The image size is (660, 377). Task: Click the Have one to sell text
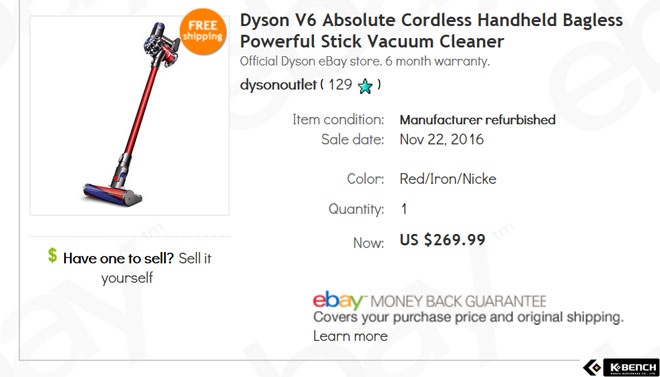(118, 258)
